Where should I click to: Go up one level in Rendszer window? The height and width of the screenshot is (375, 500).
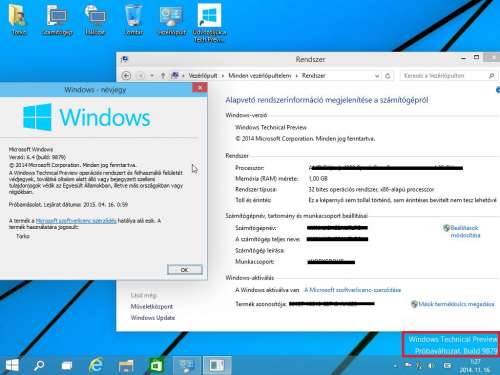163,76
